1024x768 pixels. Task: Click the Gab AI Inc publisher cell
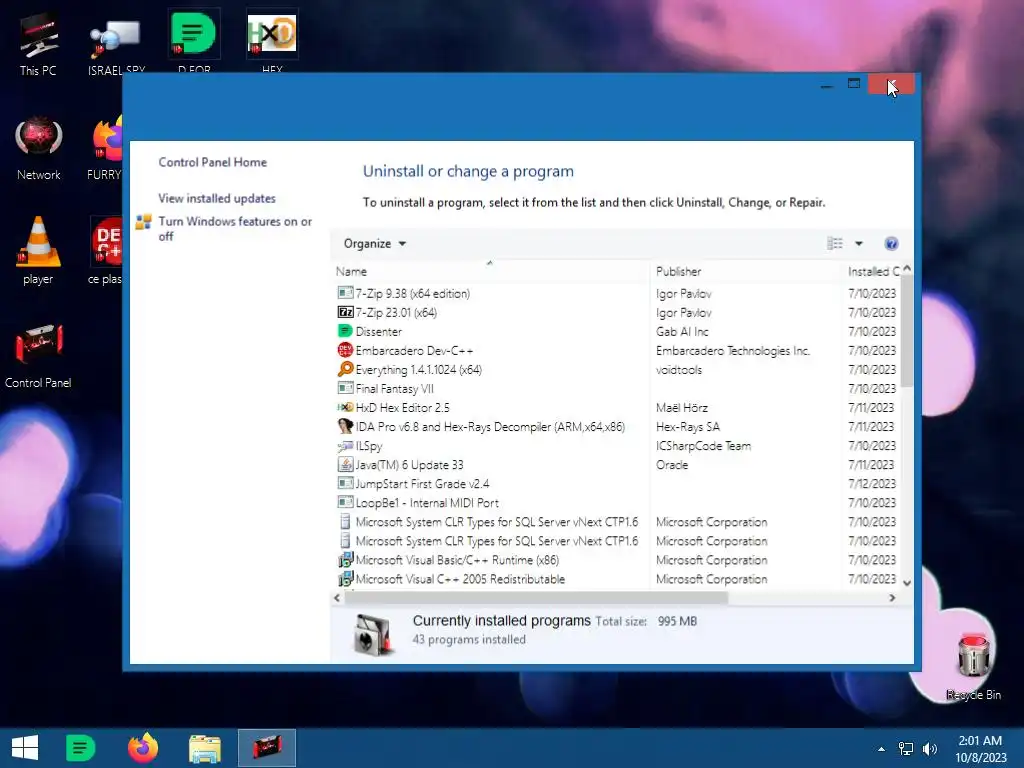point(682,332)
